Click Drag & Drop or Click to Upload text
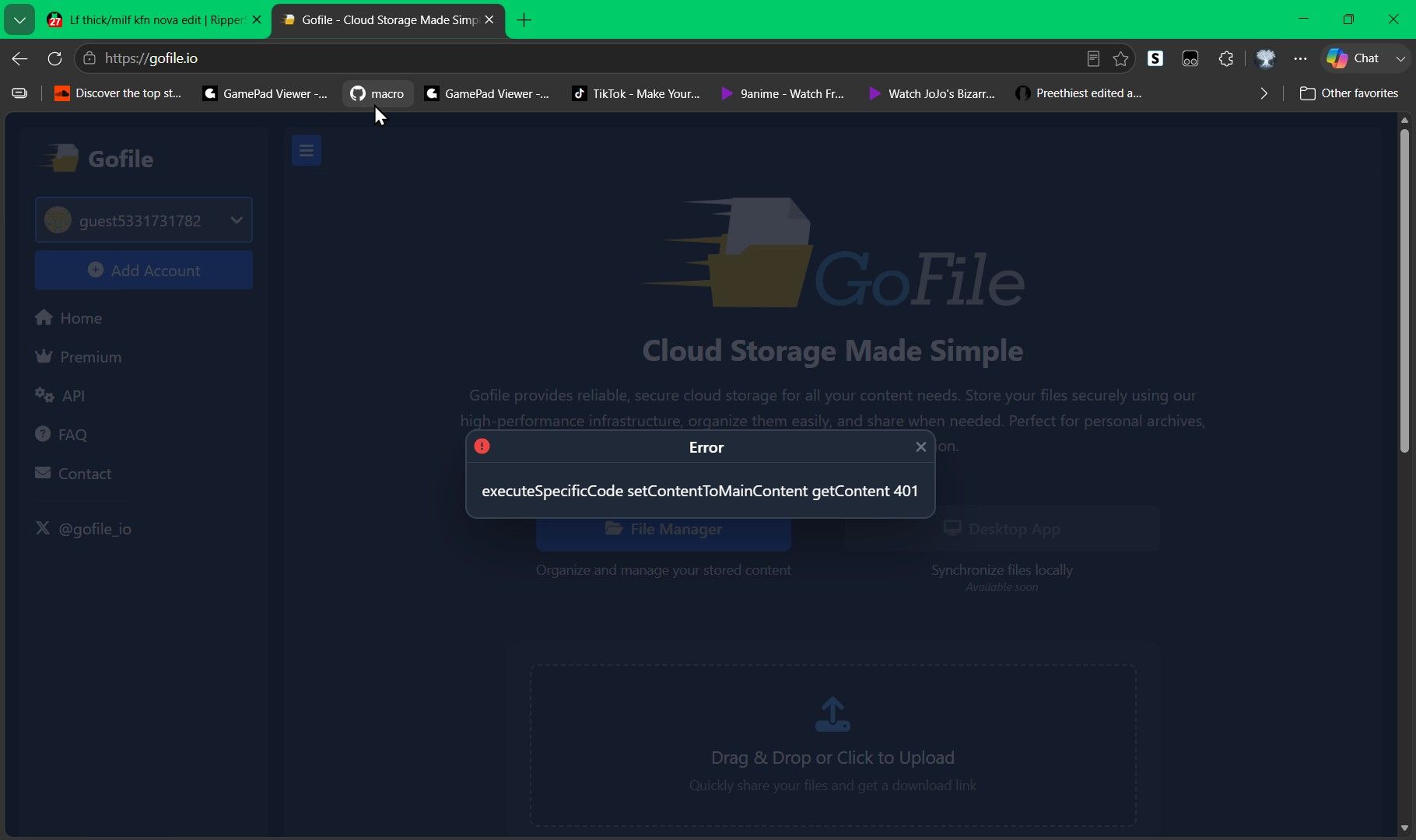Viewport: 1416px width, 840px height. coord(832,758)
